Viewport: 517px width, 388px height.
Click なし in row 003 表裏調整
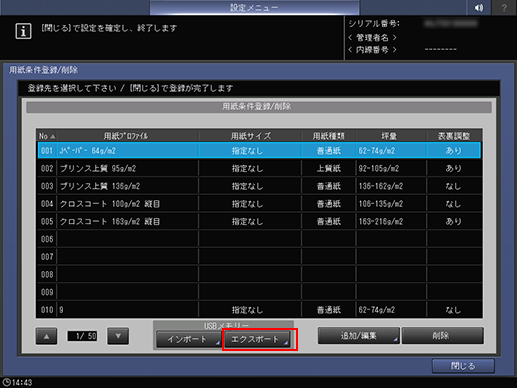[454, 186]
